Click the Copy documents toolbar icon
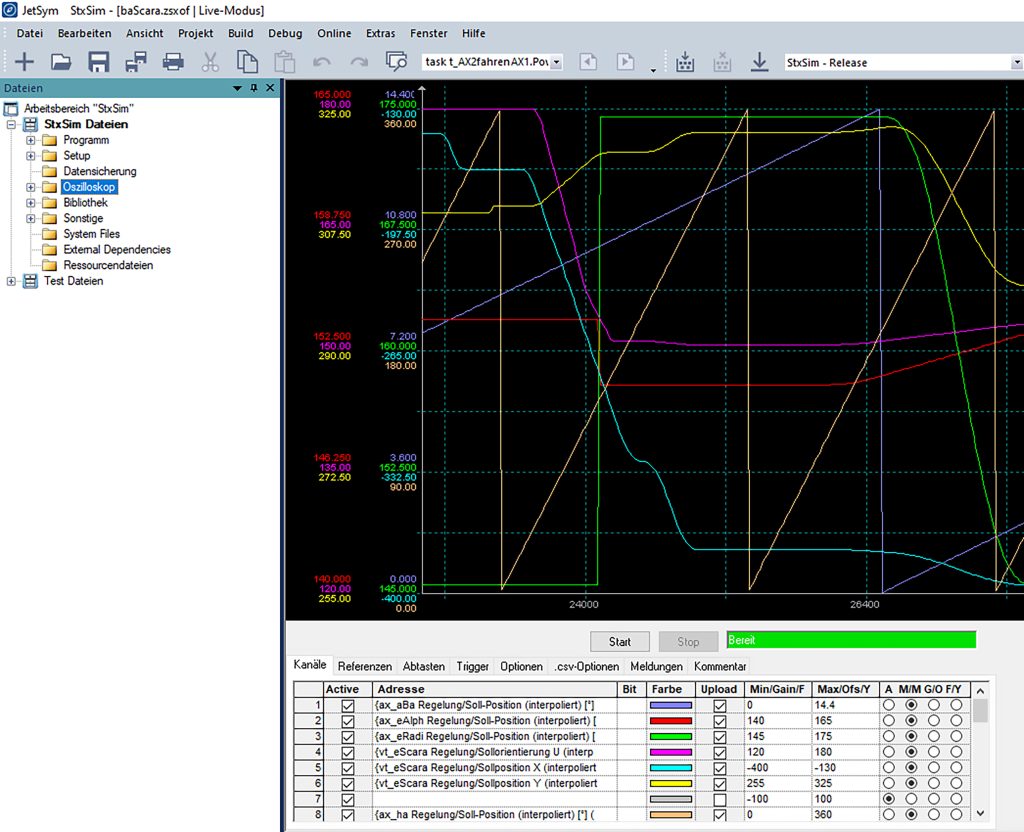 (x=247, y=62)
